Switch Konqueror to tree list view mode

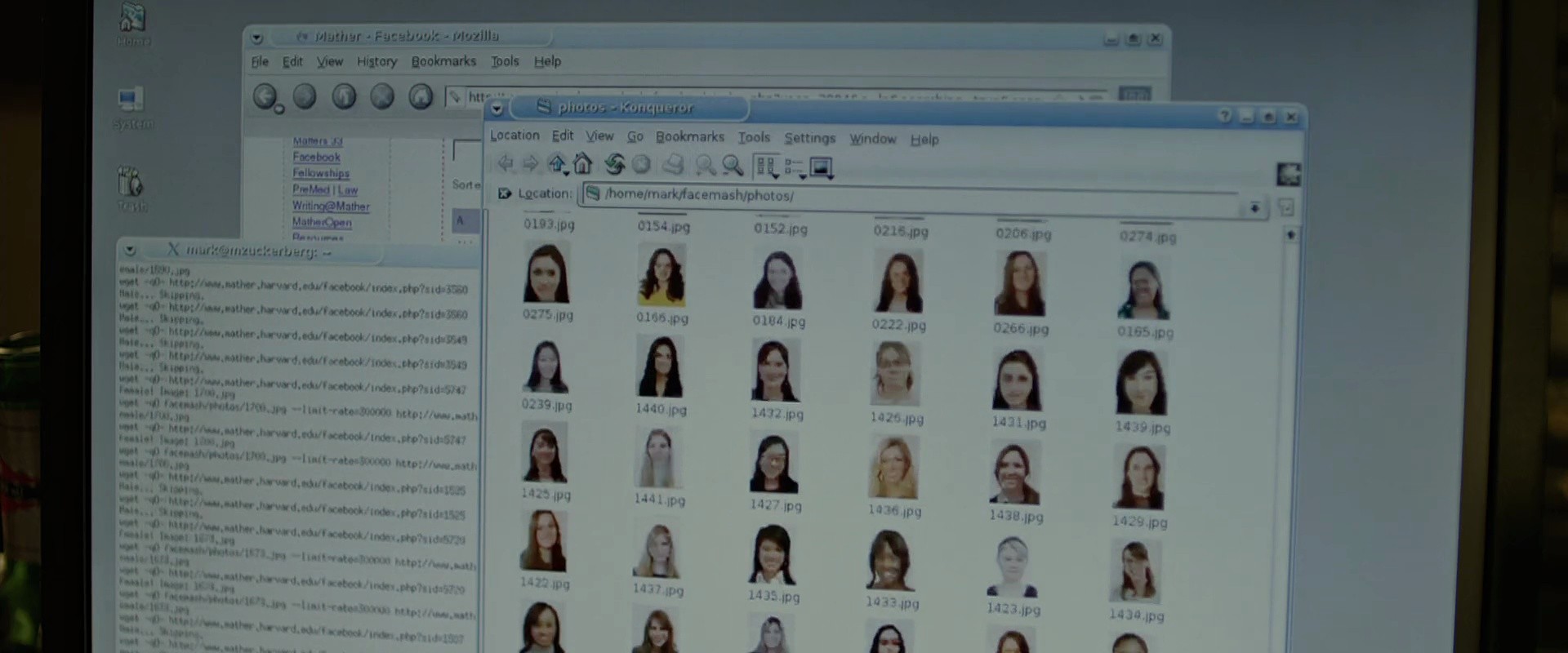coord(794,168)
